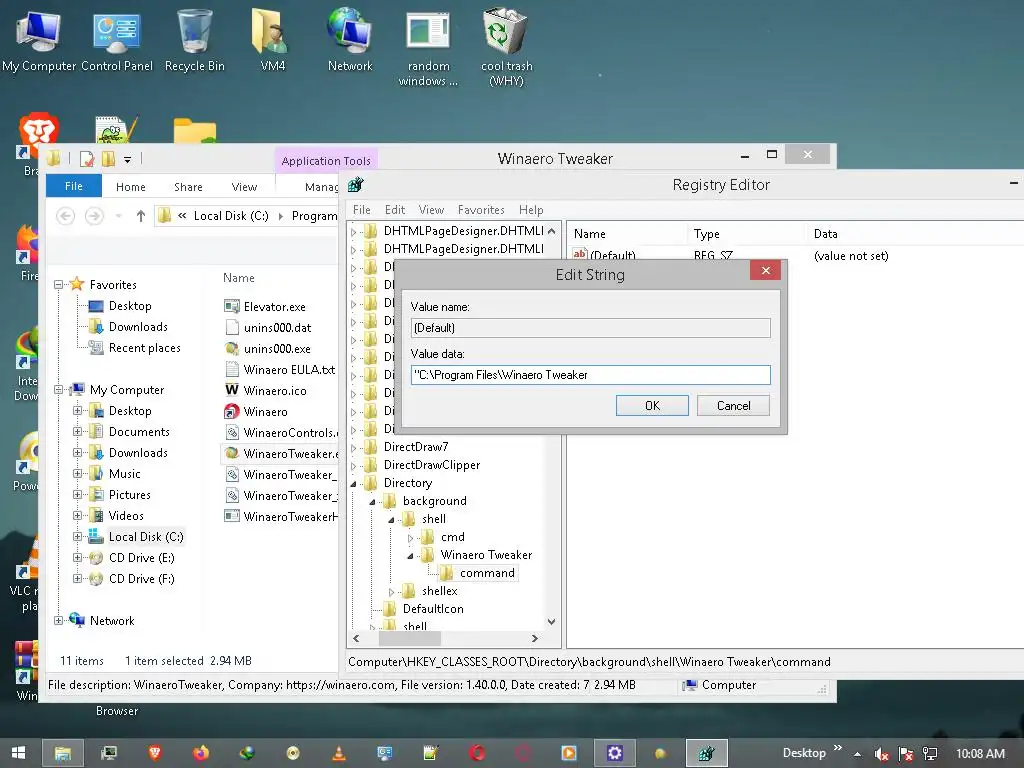Open the cool trash (WHY) icon
Viewport: 1024px width, 768px height.
506,47
